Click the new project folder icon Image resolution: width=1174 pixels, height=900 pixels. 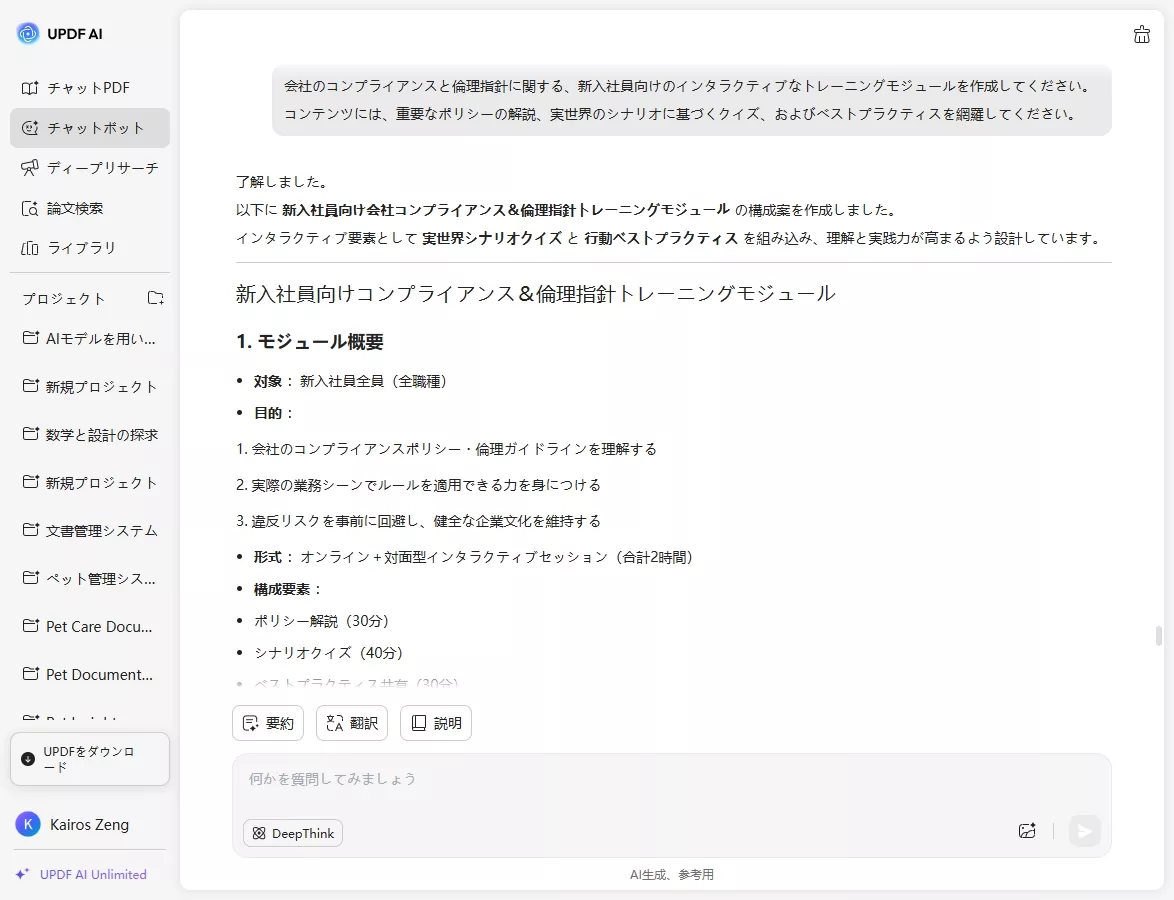click(x=155, y=297)
